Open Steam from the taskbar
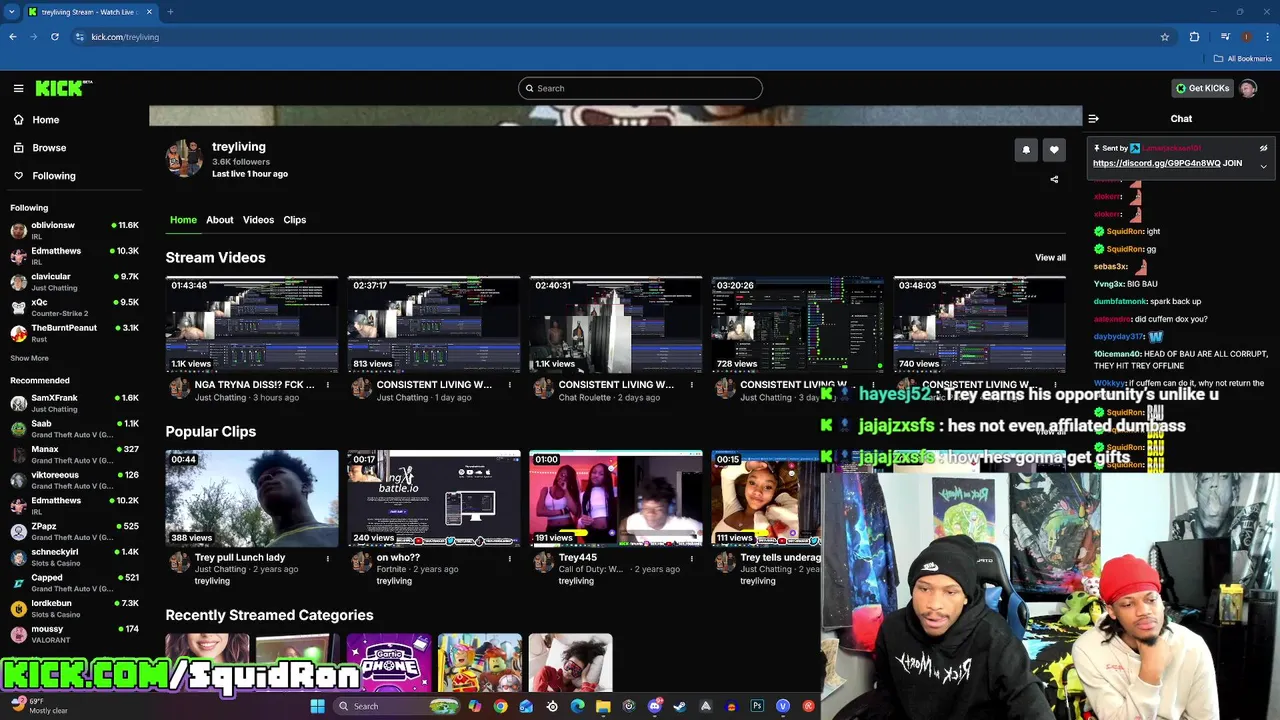Image resolution: width=1280 pixels, height=720 pixels. [x=680, y=706]
